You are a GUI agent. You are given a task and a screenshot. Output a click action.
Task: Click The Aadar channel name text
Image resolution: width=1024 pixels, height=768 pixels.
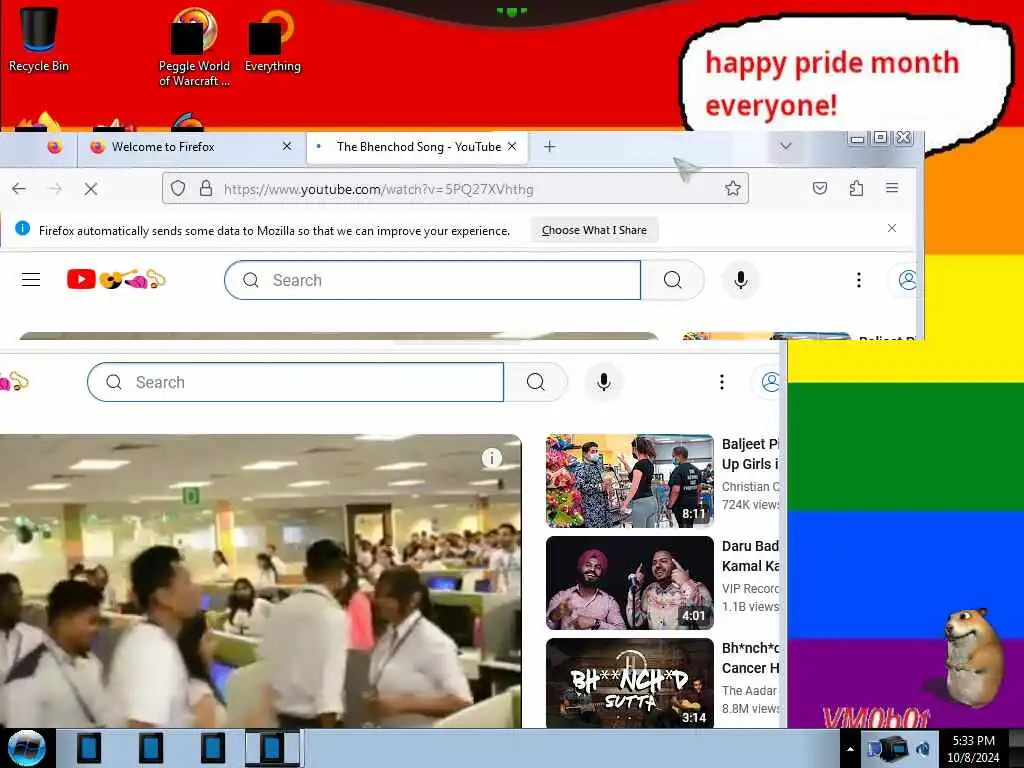[750, 690]
